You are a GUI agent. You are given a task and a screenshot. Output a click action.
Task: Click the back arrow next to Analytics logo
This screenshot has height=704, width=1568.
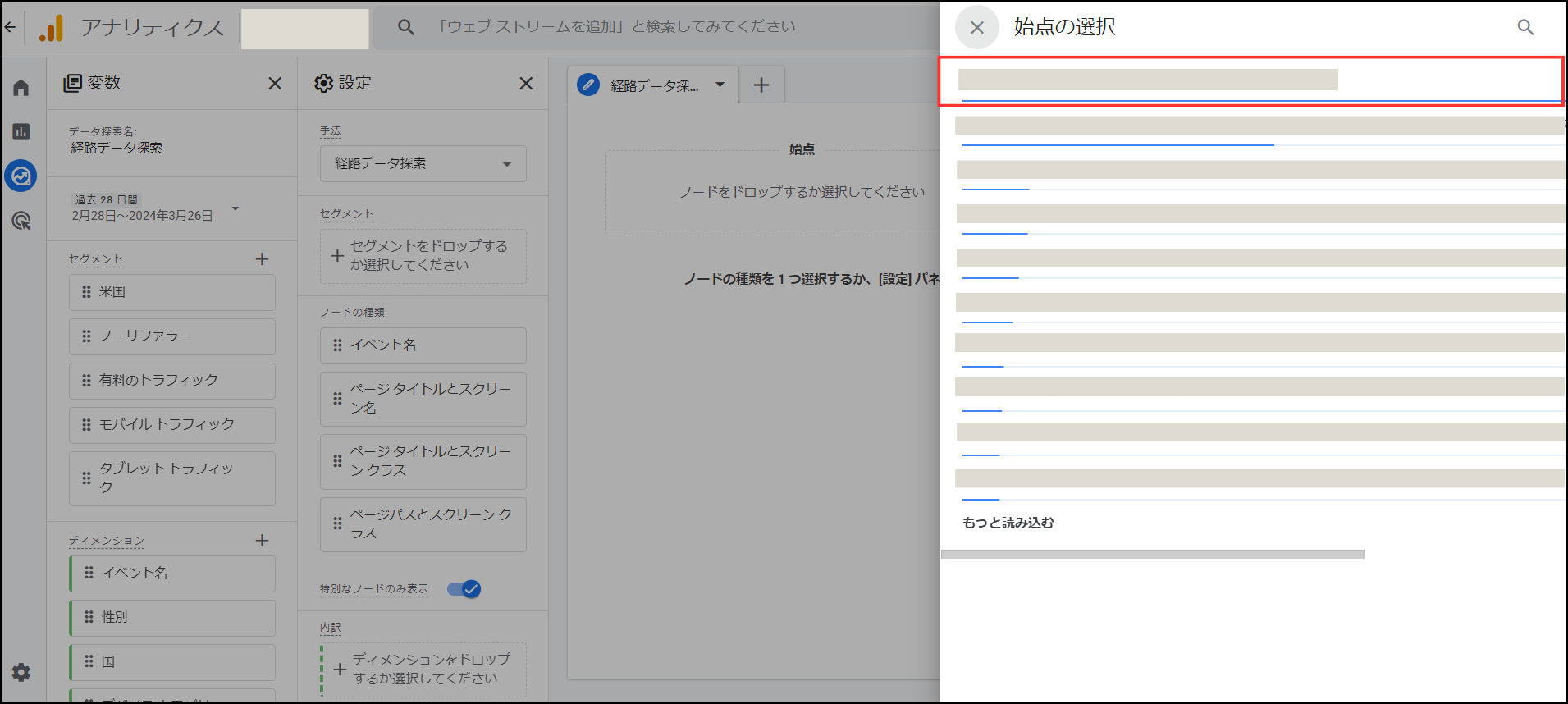10,27
